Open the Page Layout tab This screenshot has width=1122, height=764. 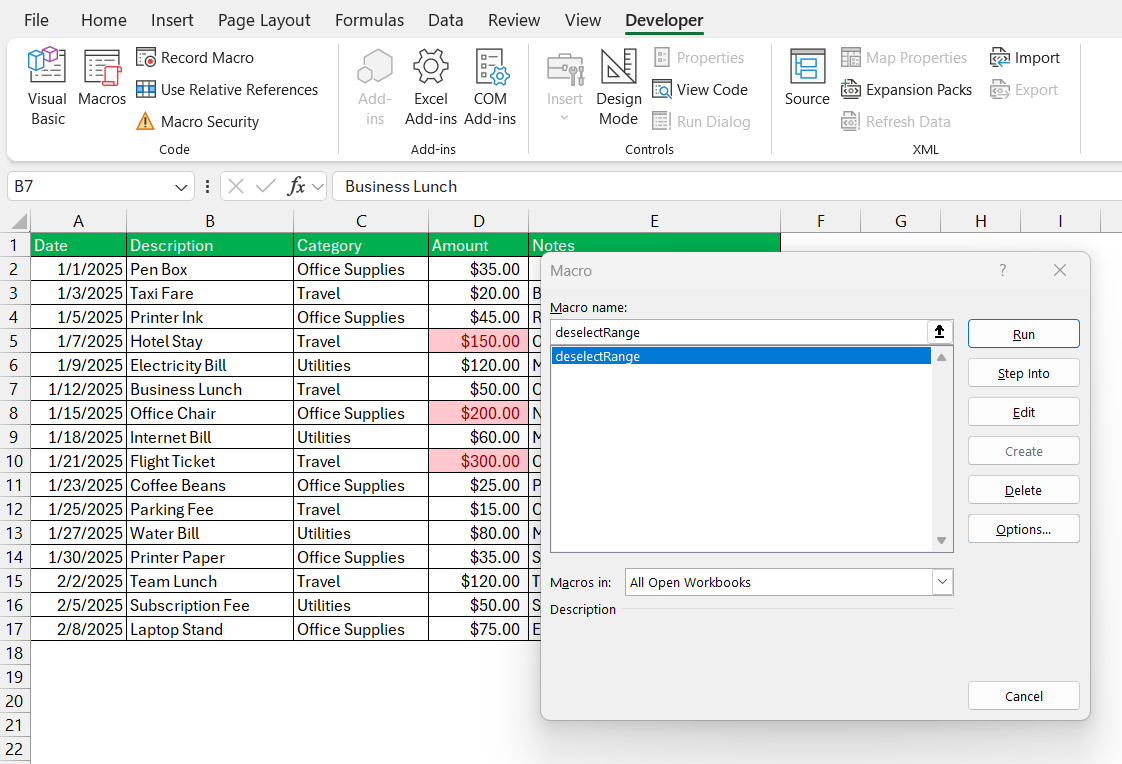click(264, 20)
